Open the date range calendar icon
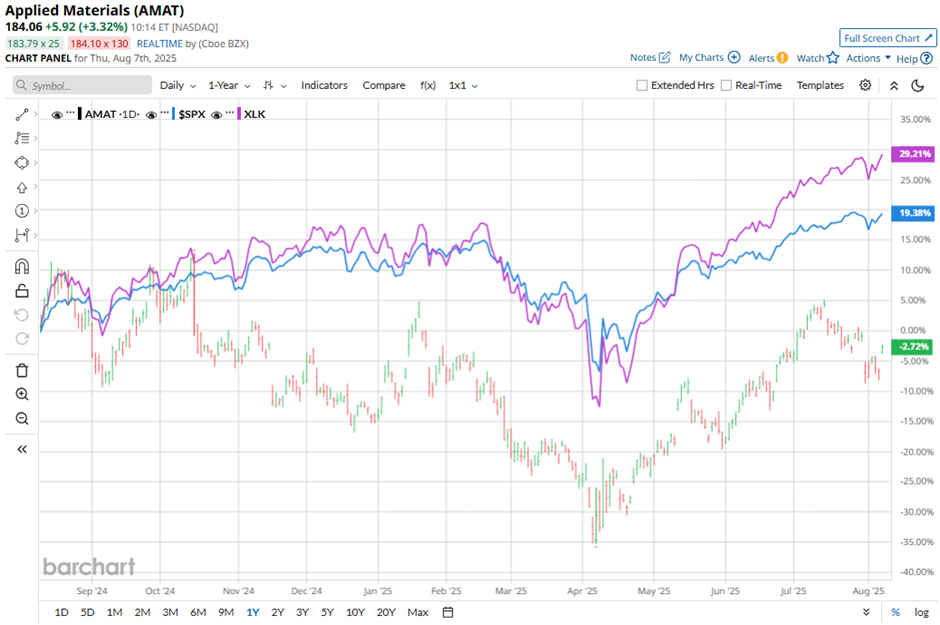Viewport: 940px width, 625px height. (448, 612)
